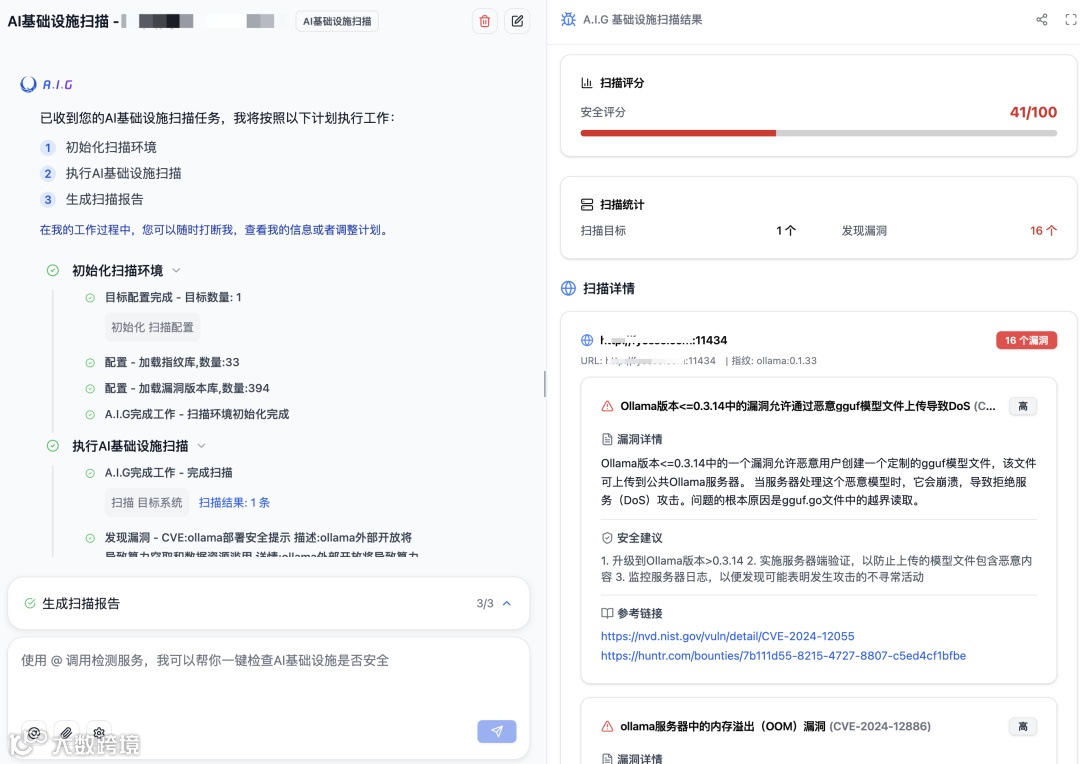Share the scan results via share icon
This screenshot has width=1080, height=764.
click(x=1041, y=20)
